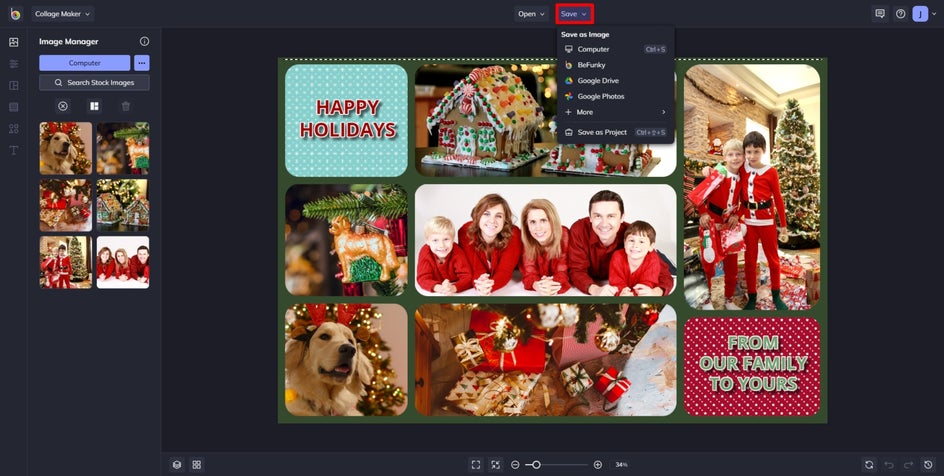Select the dog ornament thumbnail

pos(123,148)
